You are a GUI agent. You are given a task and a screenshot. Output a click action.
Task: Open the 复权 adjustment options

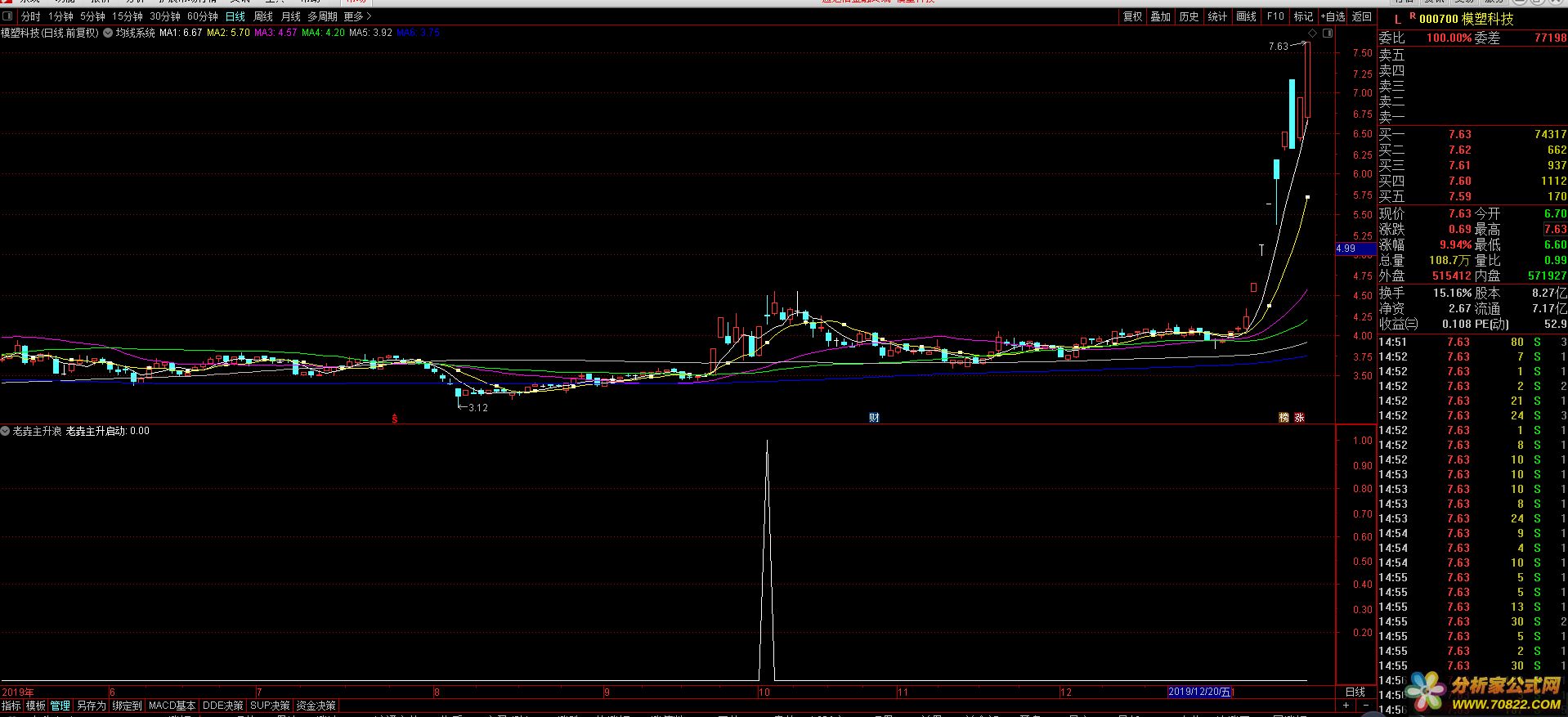[1132, 16]
